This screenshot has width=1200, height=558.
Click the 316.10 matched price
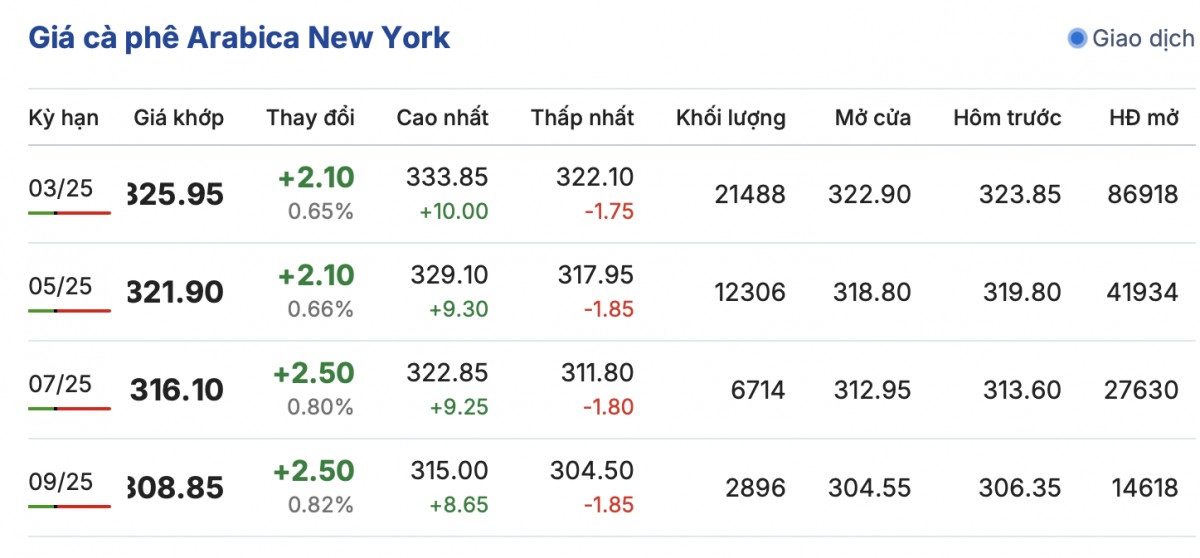[177, 390]
